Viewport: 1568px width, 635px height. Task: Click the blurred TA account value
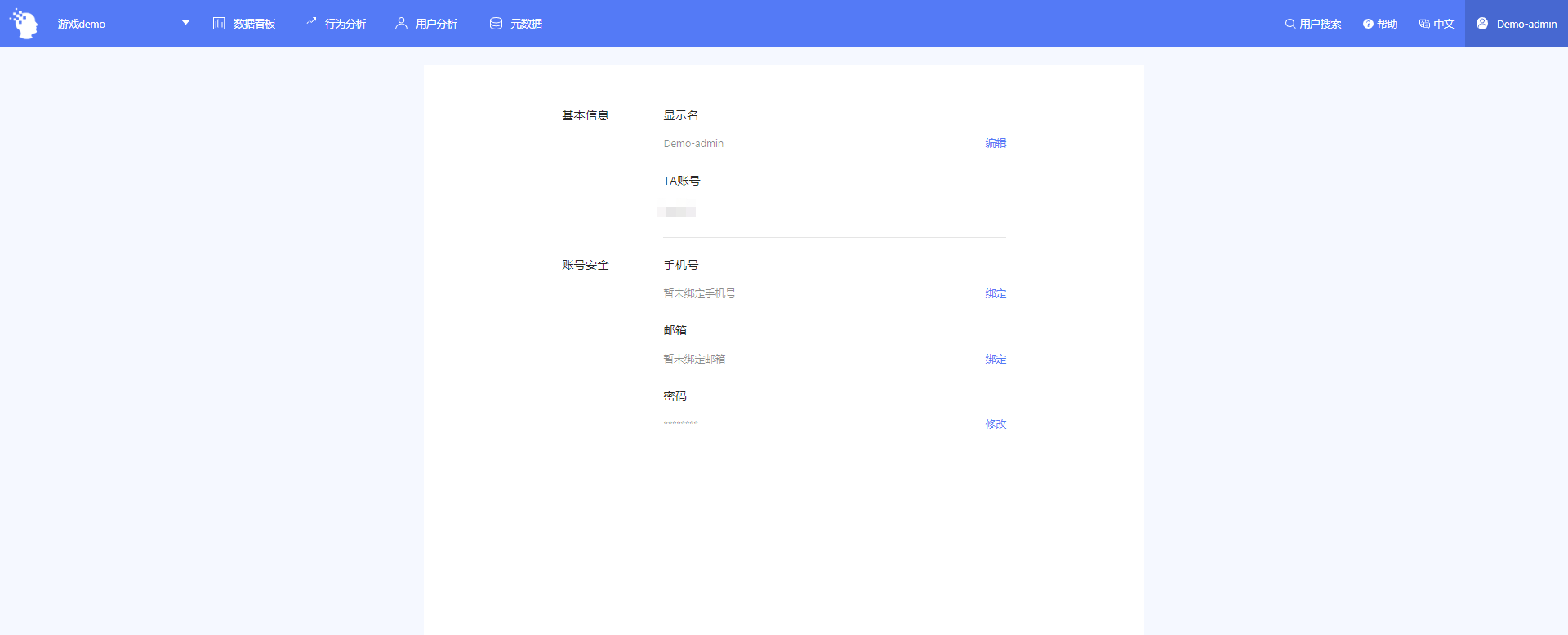[676, 212]
